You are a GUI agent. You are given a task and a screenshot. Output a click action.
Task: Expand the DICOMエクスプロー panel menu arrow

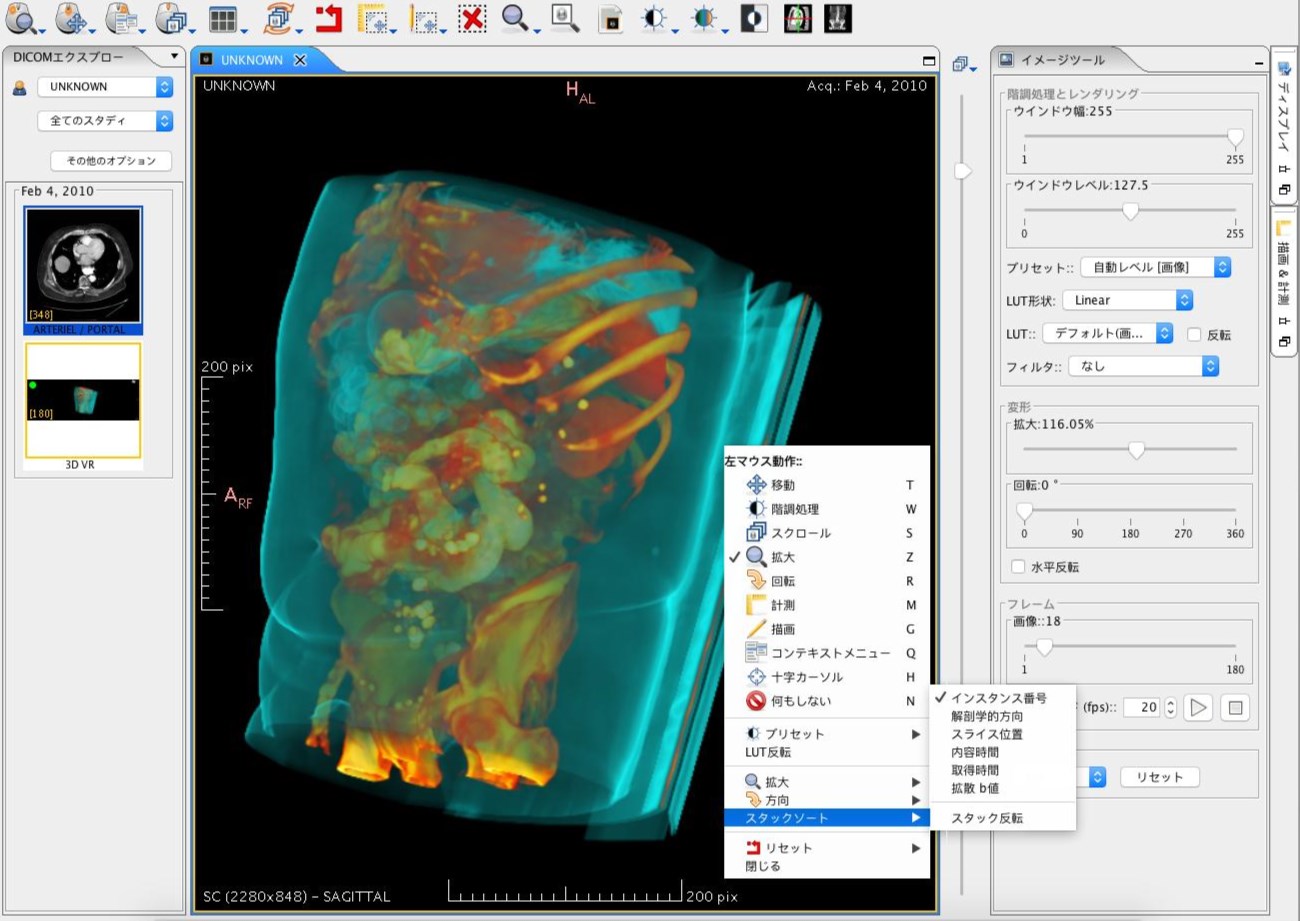pyautogui.click(x=174, y=57)
